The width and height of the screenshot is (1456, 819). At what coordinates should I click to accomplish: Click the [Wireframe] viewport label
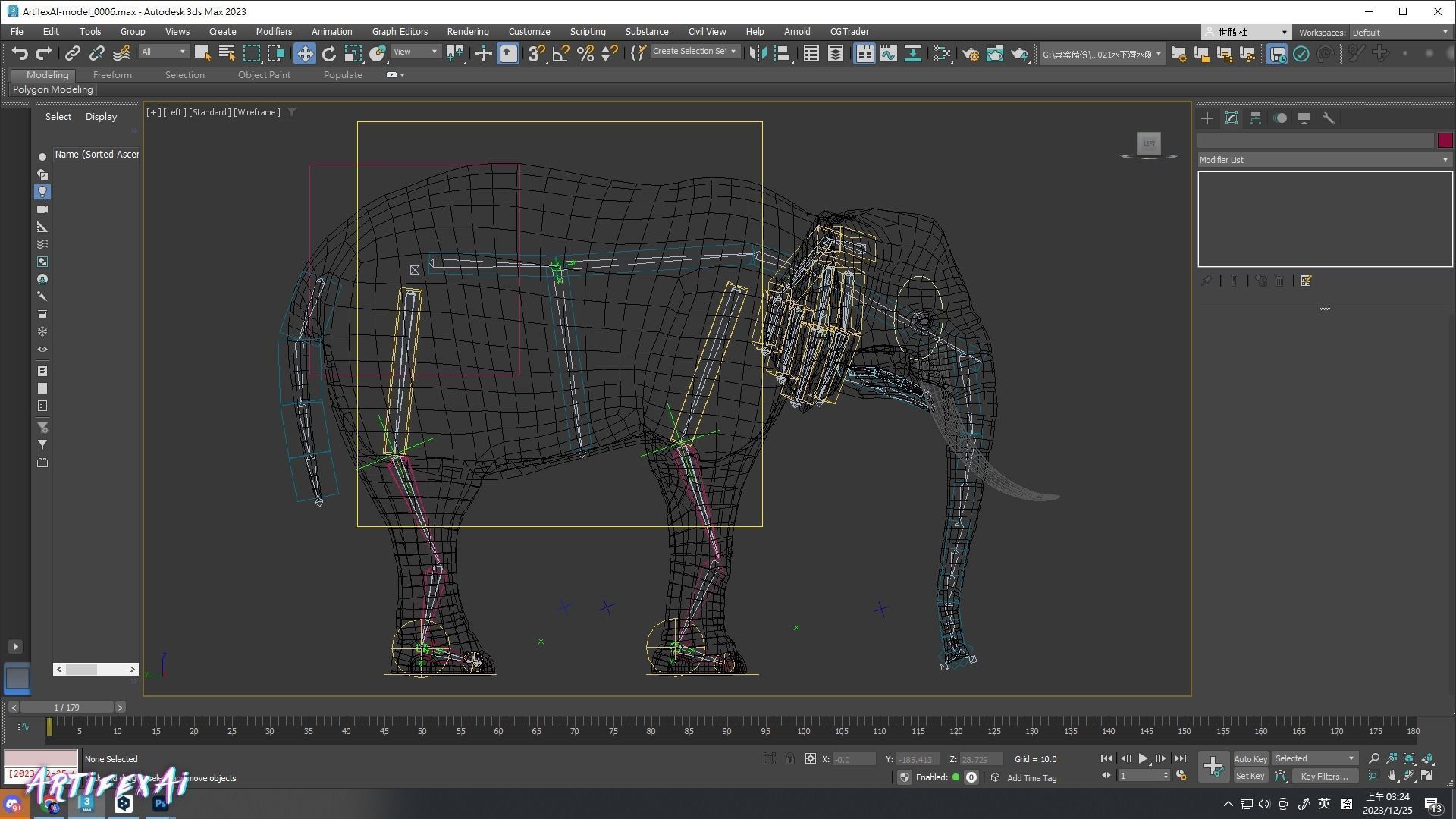pos(258,112)
